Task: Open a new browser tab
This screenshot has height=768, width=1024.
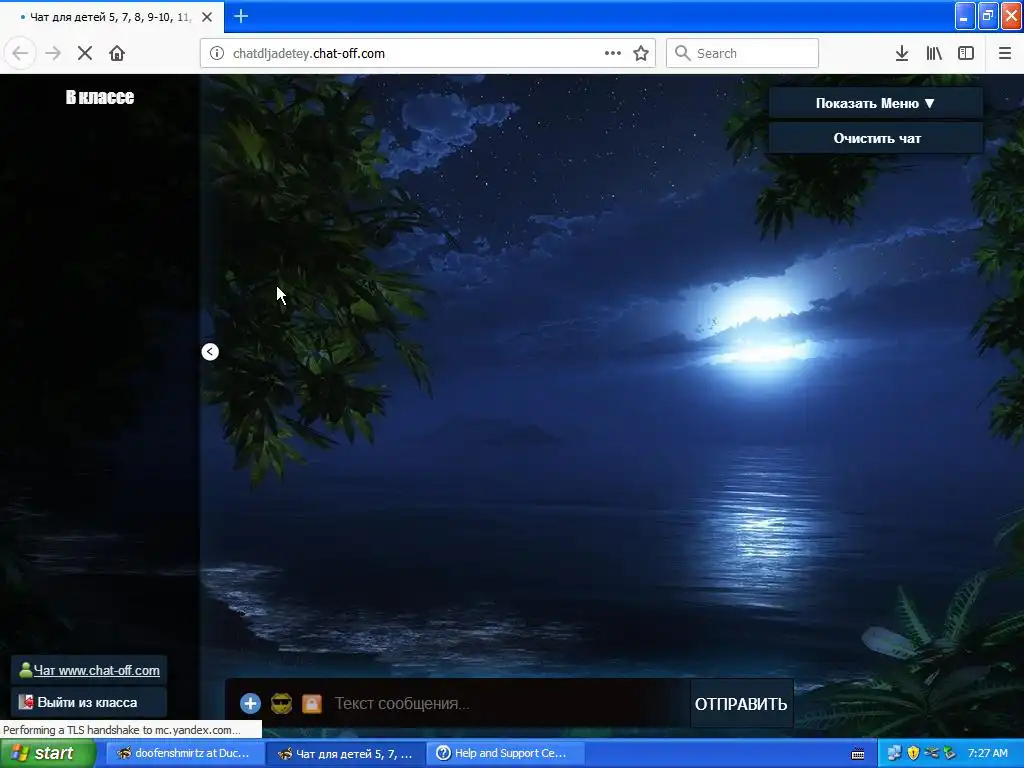Action: pyautogui.click(x=241, y=16)
